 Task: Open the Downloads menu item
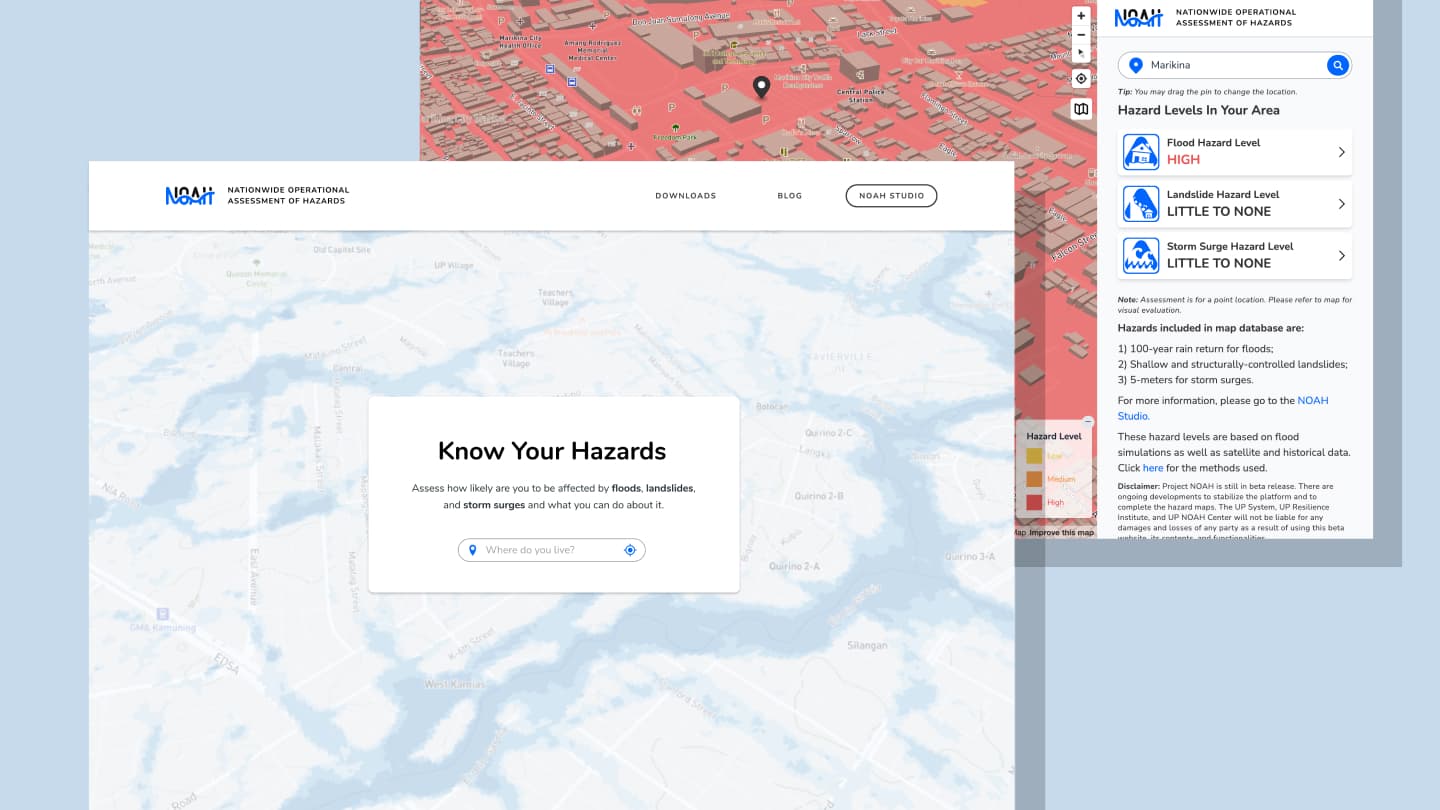click(x=686, y=196)
